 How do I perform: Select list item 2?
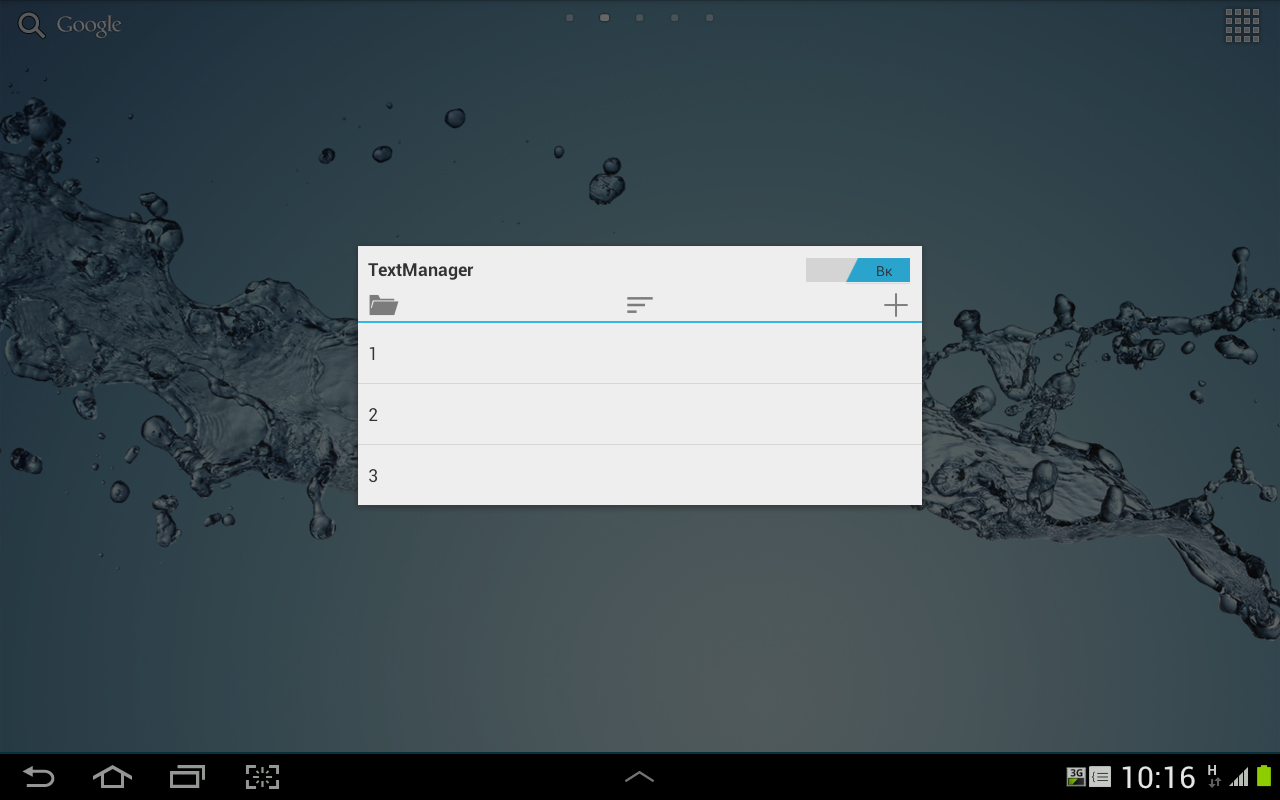[x=640, y=414]
